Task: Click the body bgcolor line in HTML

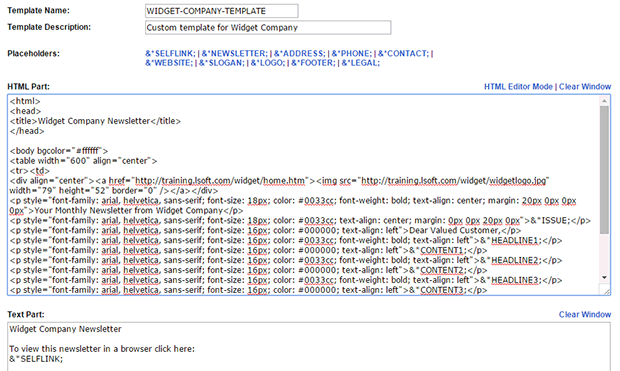Action: (x=59, y=151)
